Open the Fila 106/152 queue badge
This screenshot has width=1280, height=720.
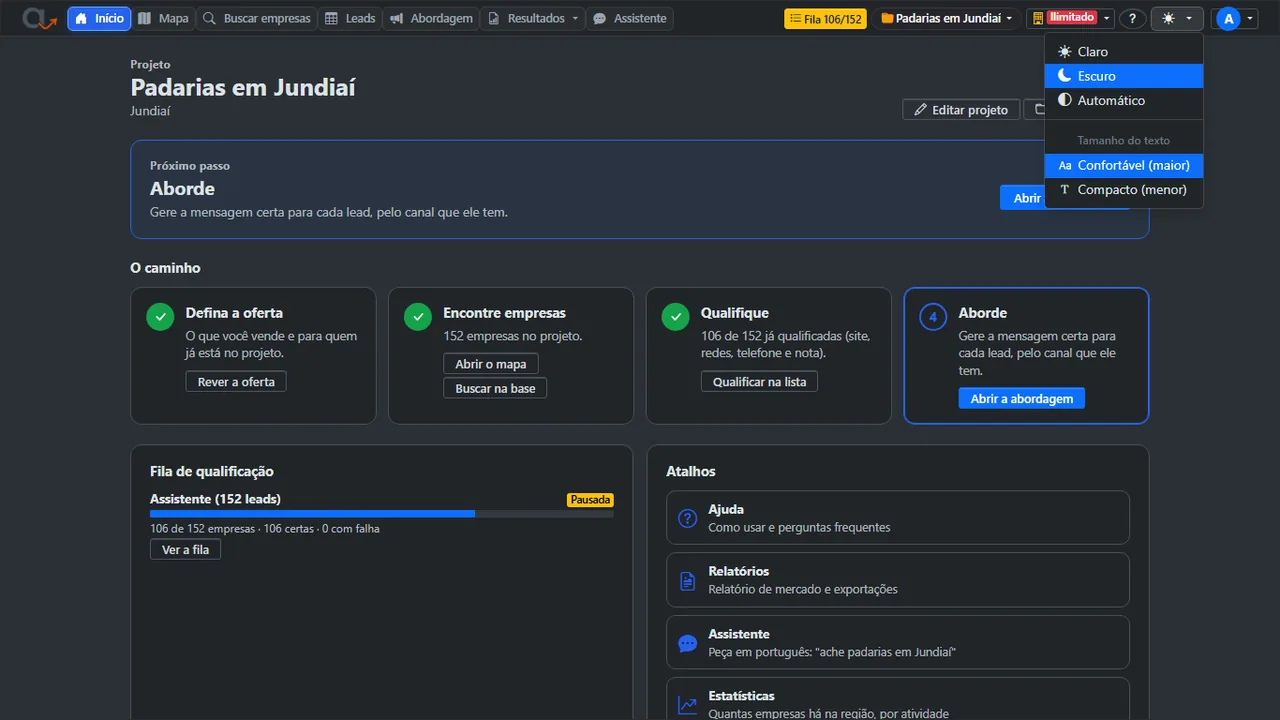pyautogui.click(x=825, y=18)
